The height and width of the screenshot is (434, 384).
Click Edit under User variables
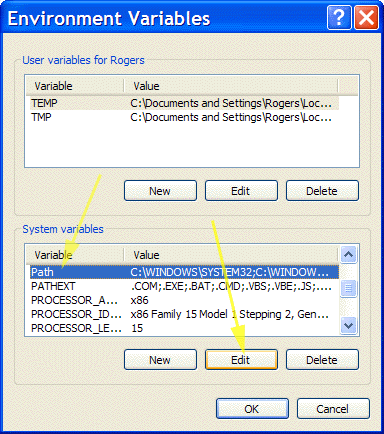241,191
